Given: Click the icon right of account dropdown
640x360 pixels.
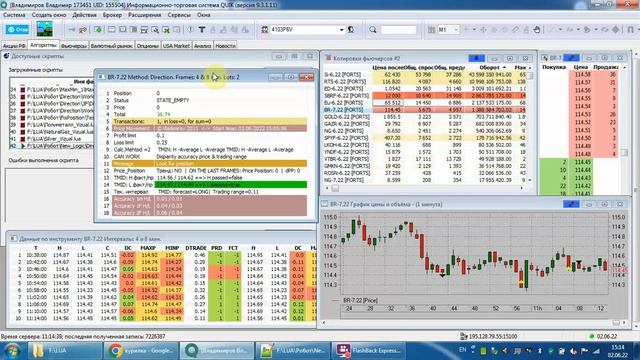Looking at the screenshot, I should coord(351,30).
